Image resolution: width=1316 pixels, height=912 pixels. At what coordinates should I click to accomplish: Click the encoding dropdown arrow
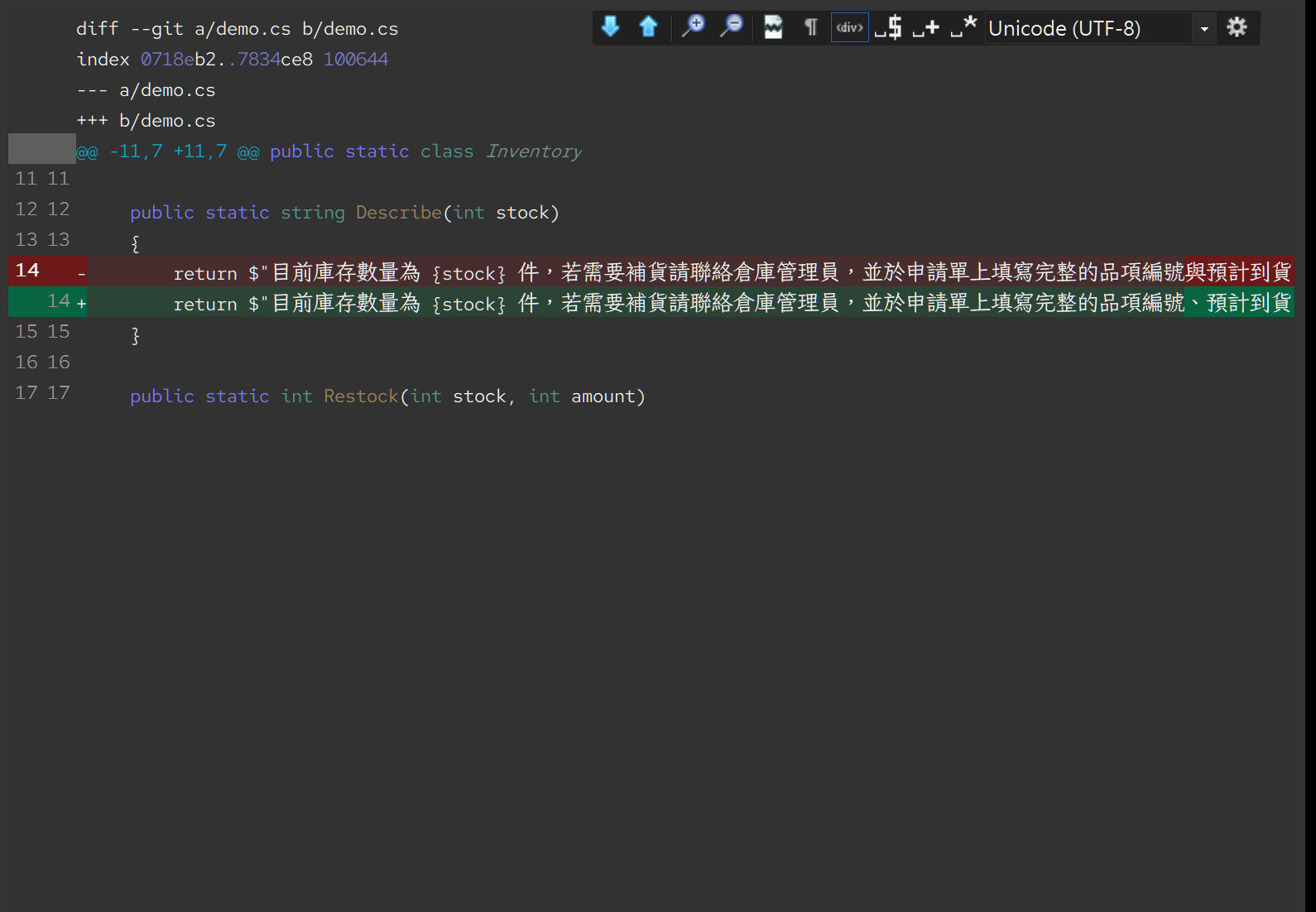1204,29
